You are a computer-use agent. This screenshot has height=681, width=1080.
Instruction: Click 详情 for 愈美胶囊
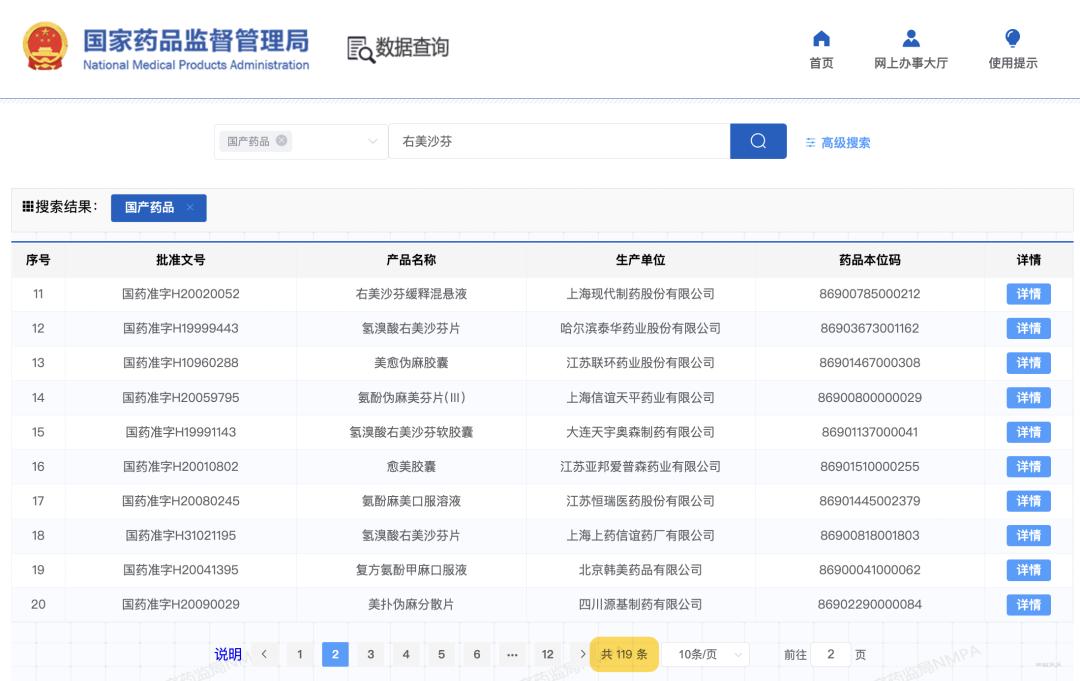(x=1028, y=466)
